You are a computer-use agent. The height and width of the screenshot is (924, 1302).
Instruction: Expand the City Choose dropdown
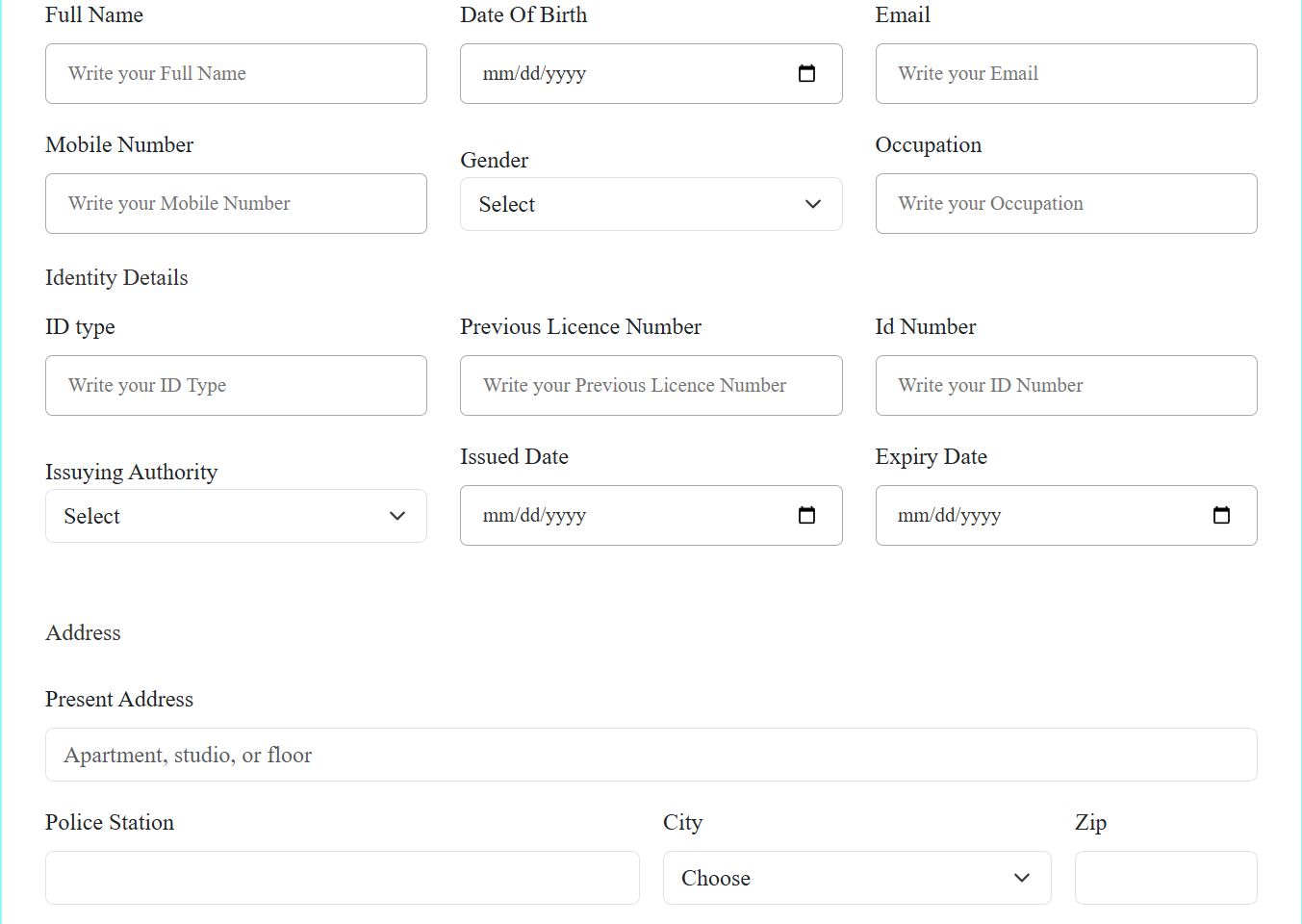(856, 878)
